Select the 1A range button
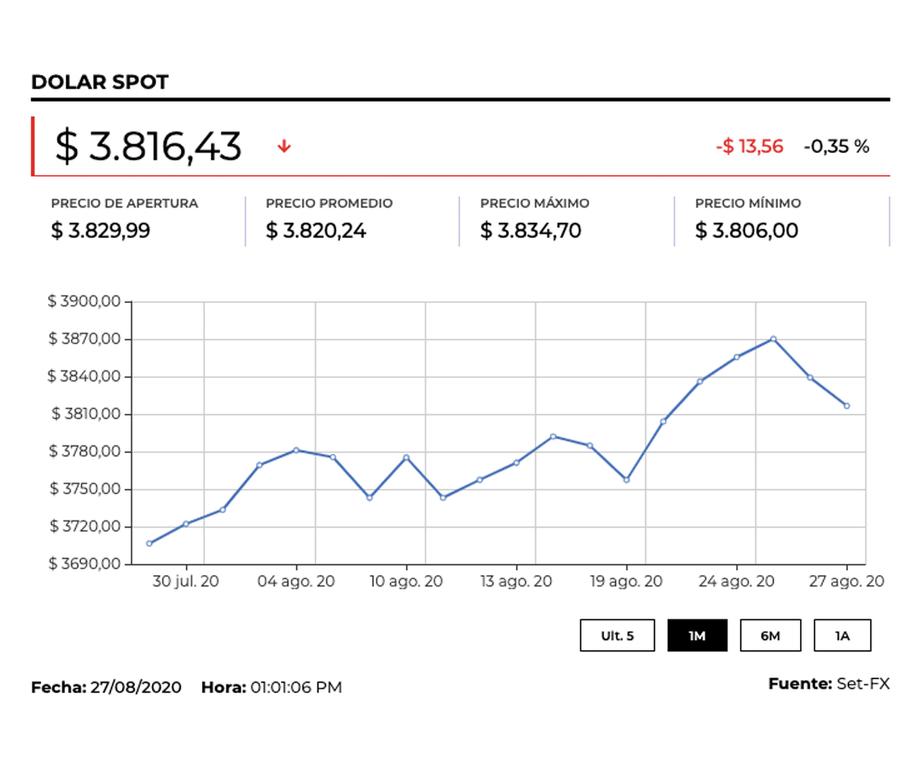 pos(842,635)
